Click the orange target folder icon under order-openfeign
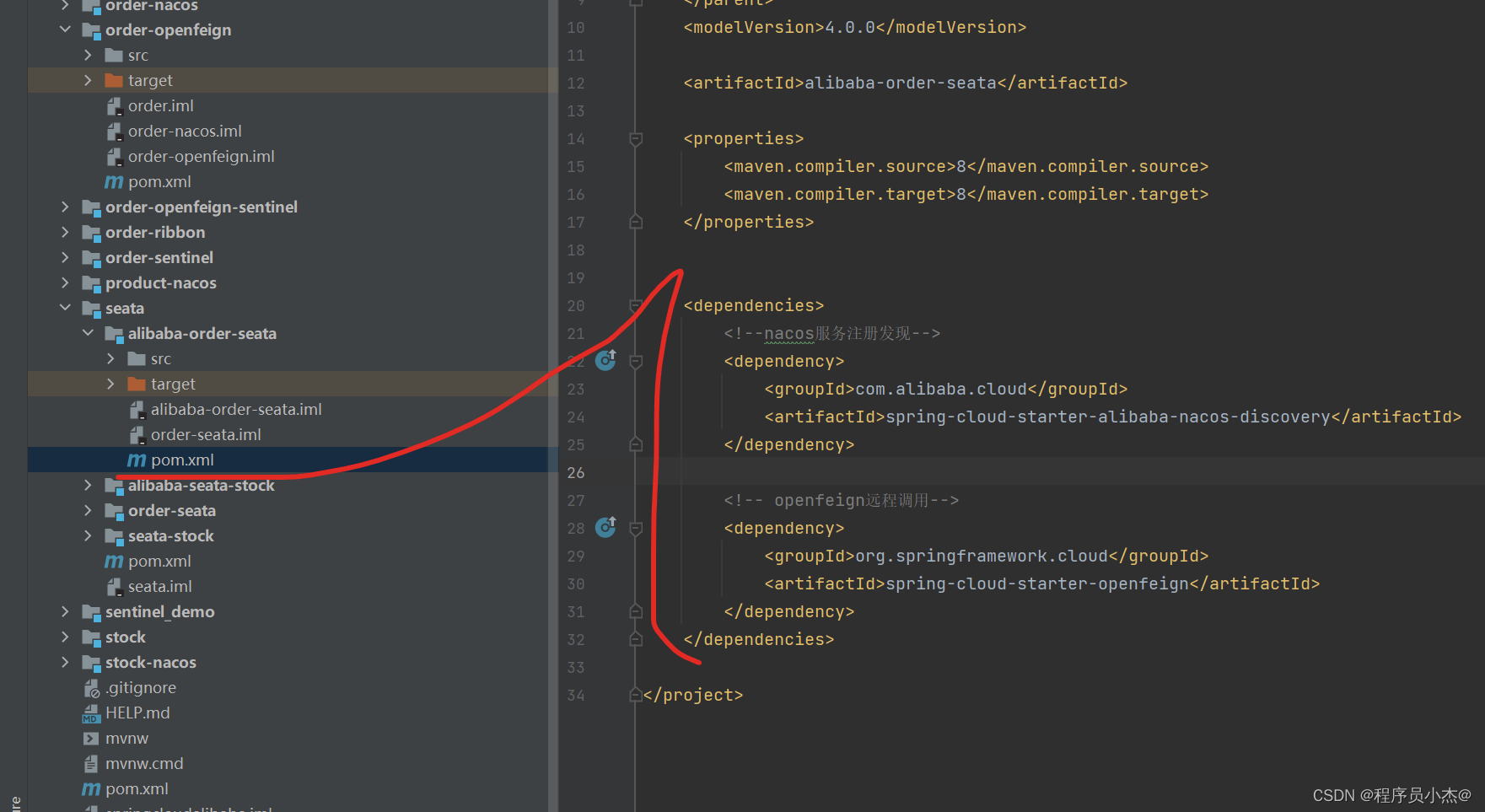Screen dimensions: 1485x812 coord(114,80)
